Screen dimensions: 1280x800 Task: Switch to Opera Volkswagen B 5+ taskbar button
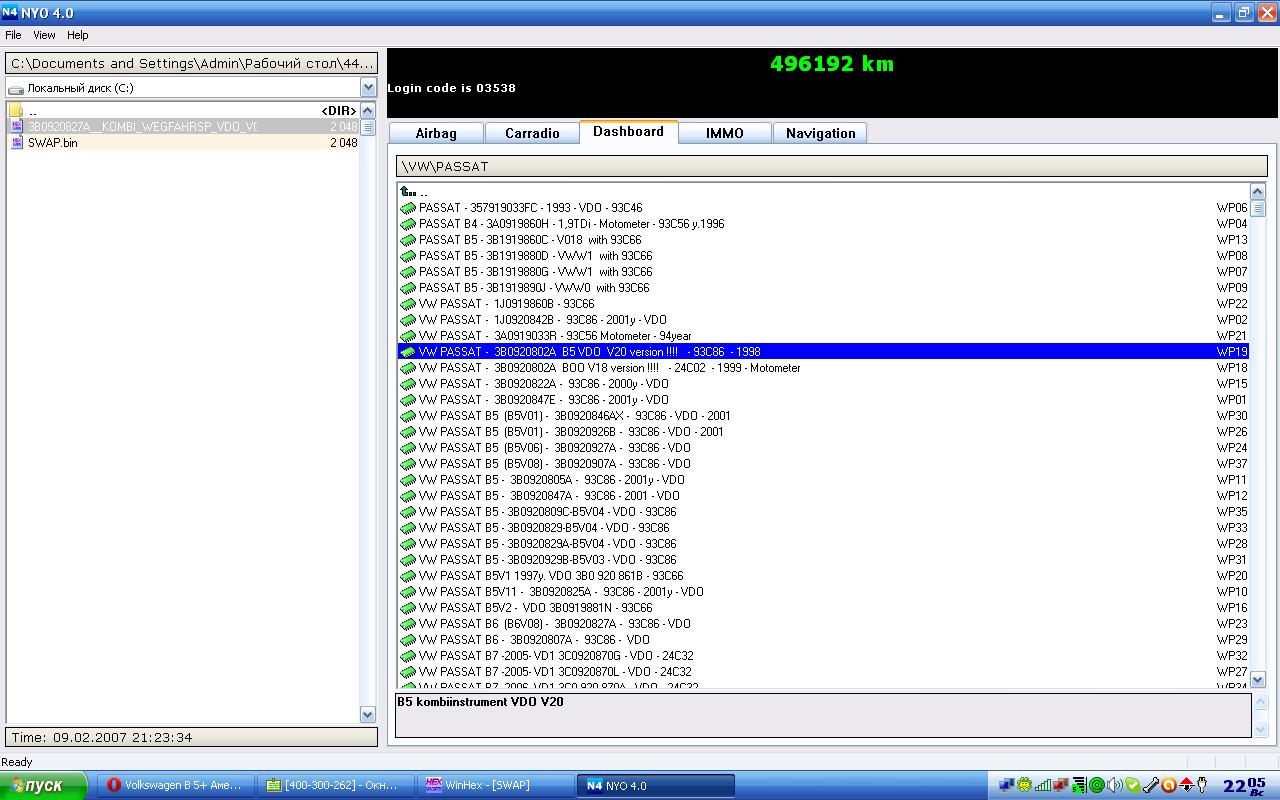(175, 786)
